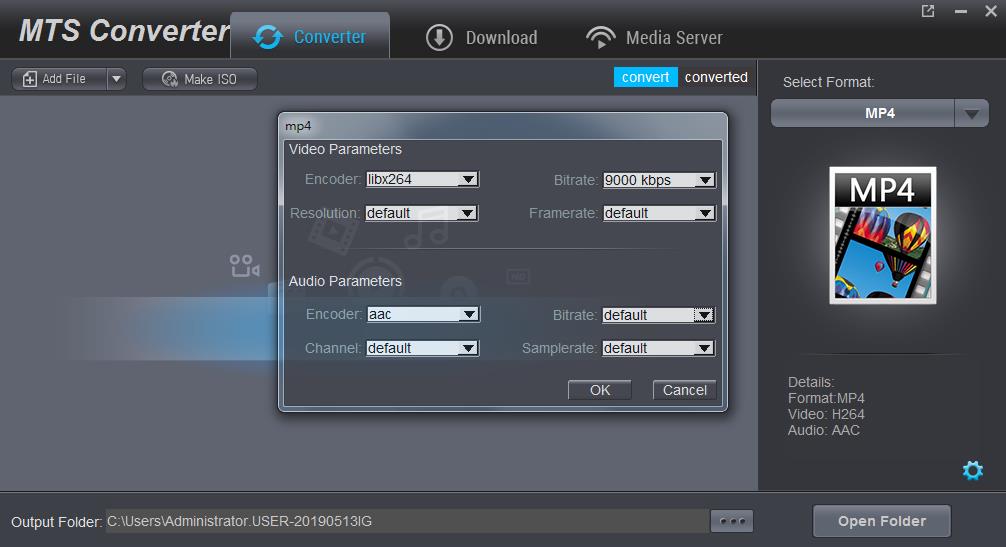This screenshot has height=547, width=1006.
Task: Click the Converter refresh arrows icon
Action: (268, 38)
